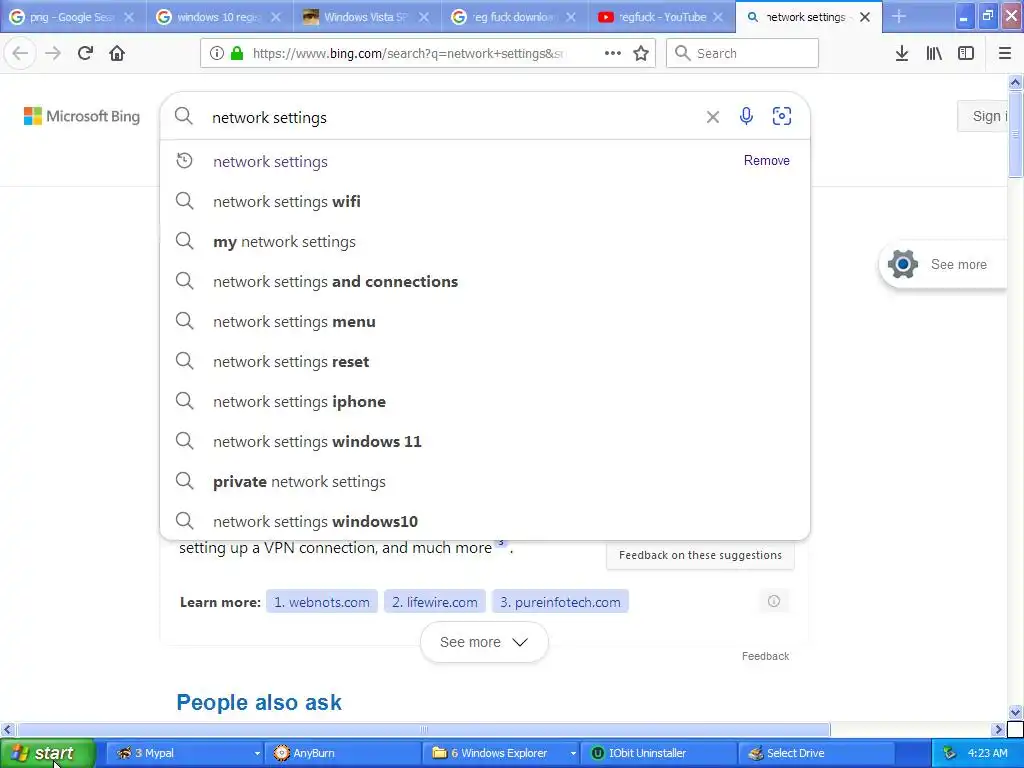This screenshot has height=768, width=1024.
Task: Choose suggestion 'network settings windows10'
Action: pyautogui.click(x=485, y=521)
